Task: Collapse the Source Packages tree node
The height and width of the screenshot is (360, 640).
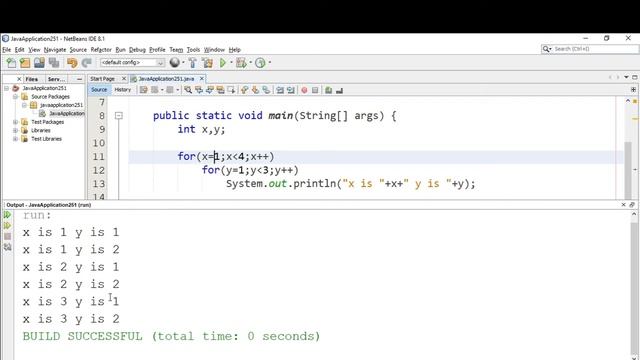Action: pos(15,97)
